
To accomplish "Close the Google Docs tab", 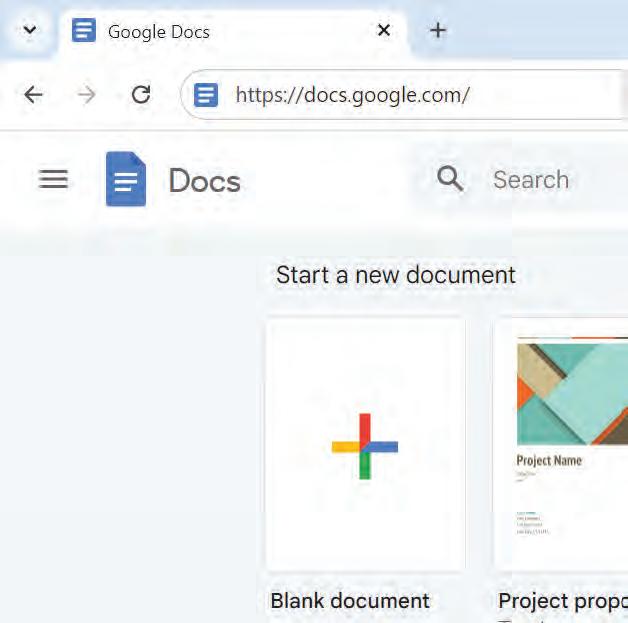I will click(384, 30).
